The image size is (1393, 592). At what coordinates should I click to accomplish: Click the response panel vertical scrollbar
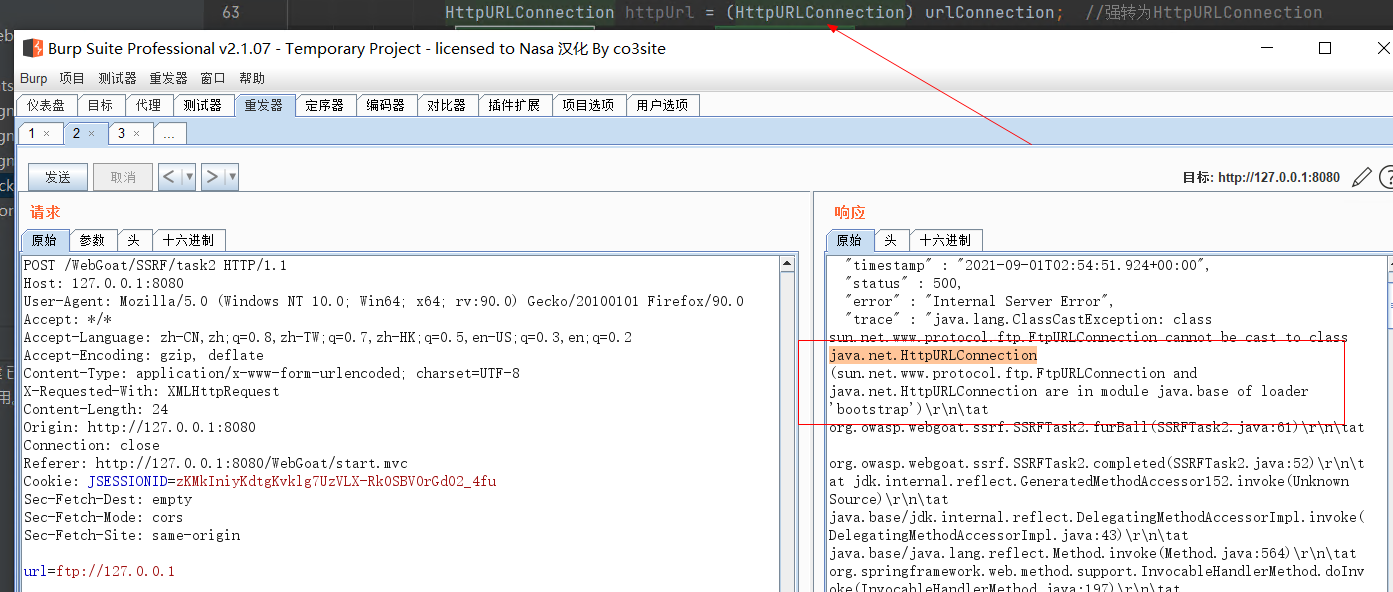pyautogui.click(x=1389, y=424)
